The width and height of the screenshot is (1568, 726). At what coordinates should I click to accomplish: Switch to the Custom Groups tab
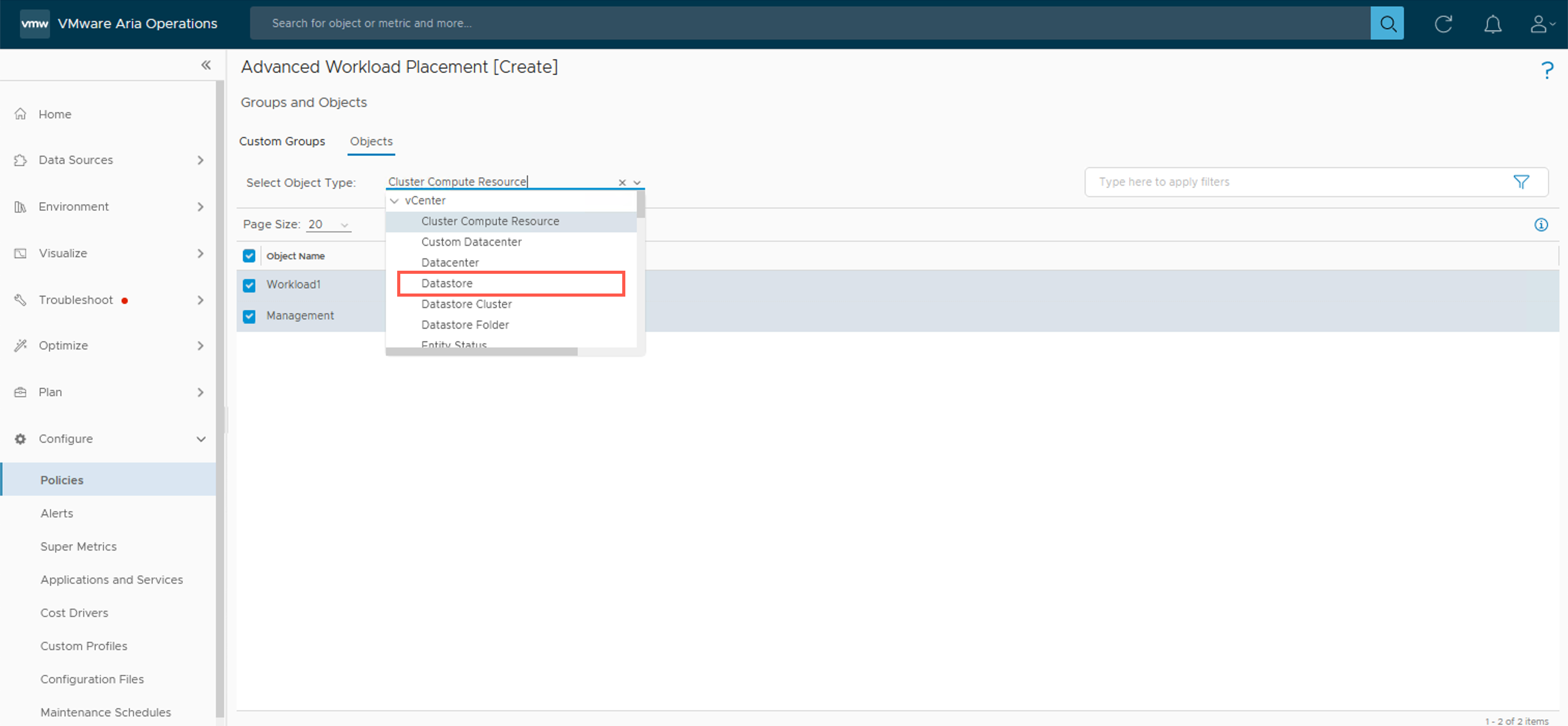[x=282, y=141]
